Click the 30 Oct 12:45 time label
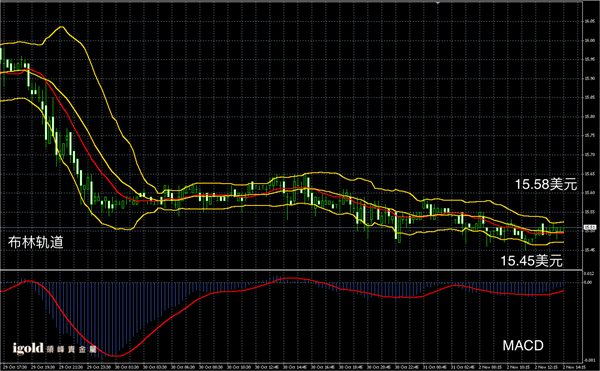The image size is (600, 371). point(267,367)
